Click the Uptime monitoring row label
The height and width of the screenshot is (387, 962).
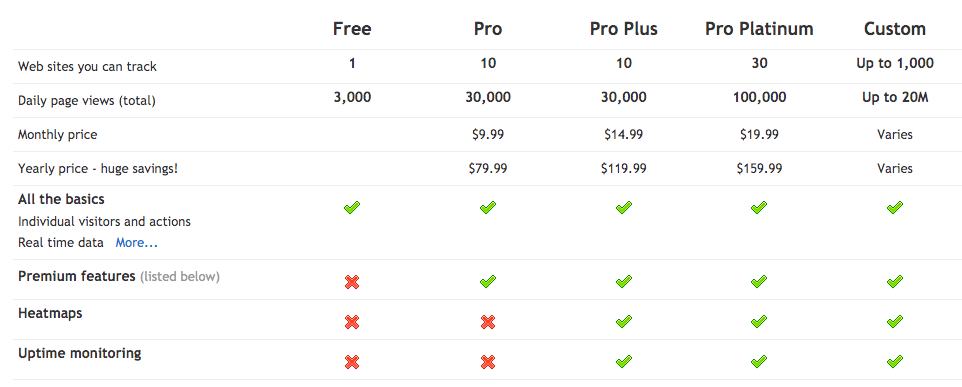(80, 353)
